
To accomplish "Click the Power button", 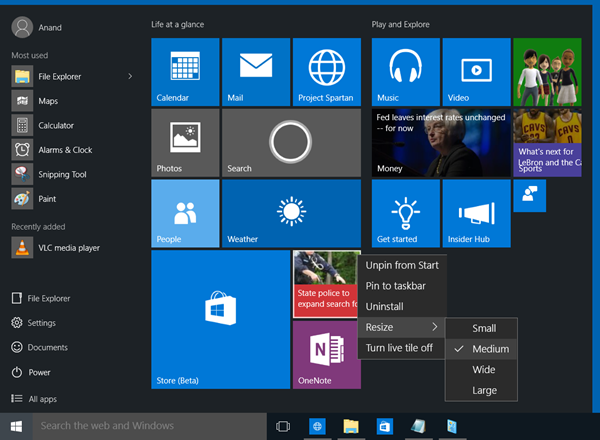I will click(x=38, y=372).
